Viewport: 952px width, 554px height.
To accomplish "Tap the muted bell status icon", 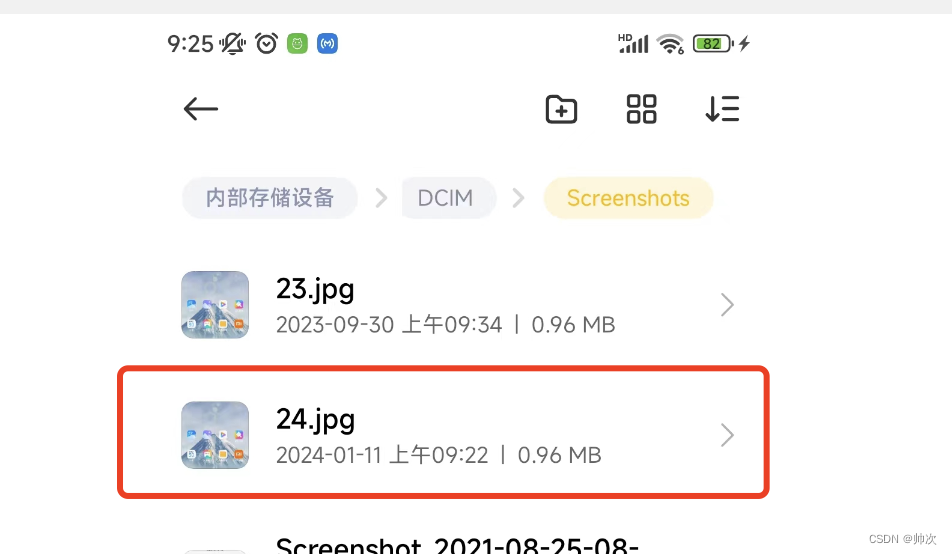I will [233, 44].
